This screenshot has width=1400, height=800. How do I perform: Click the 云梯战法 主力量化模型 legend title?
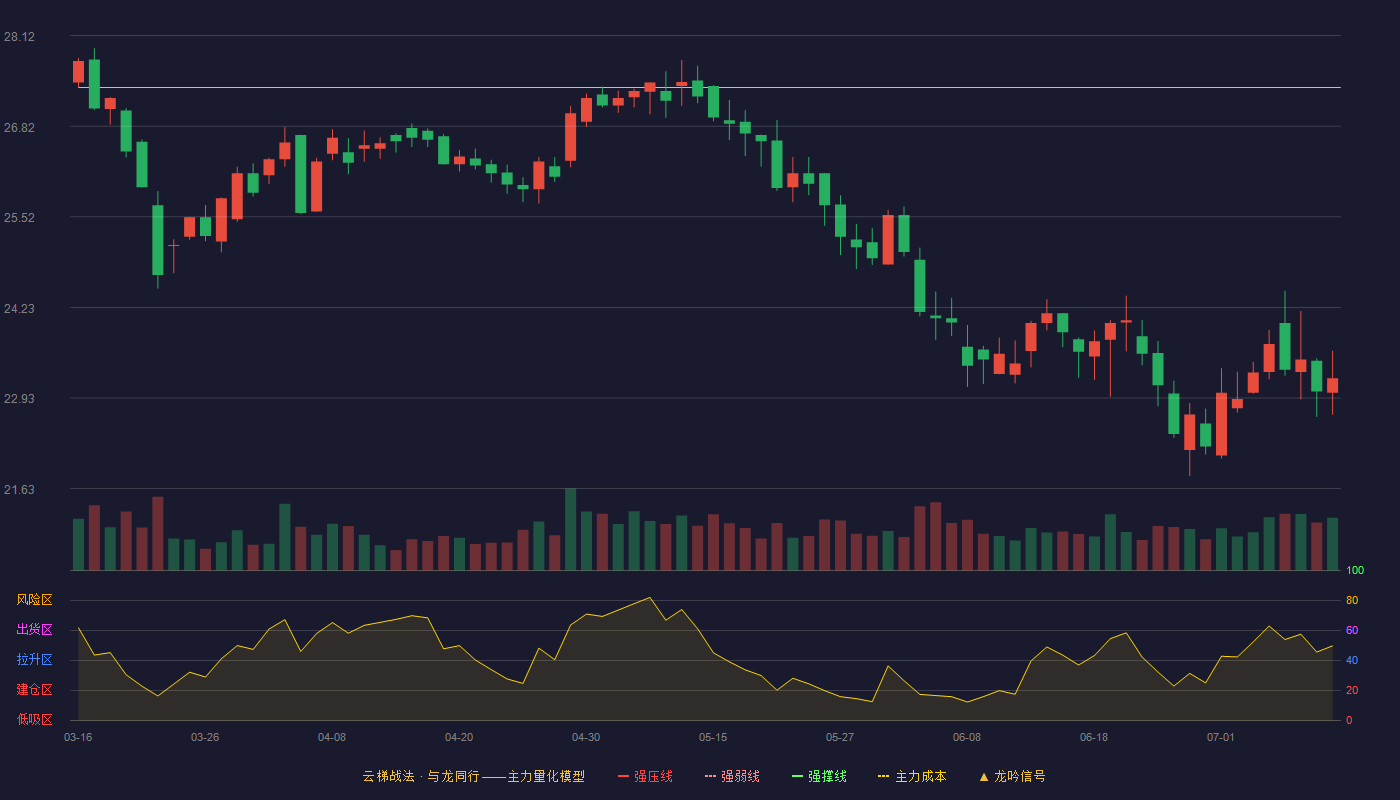coord(473,776)
